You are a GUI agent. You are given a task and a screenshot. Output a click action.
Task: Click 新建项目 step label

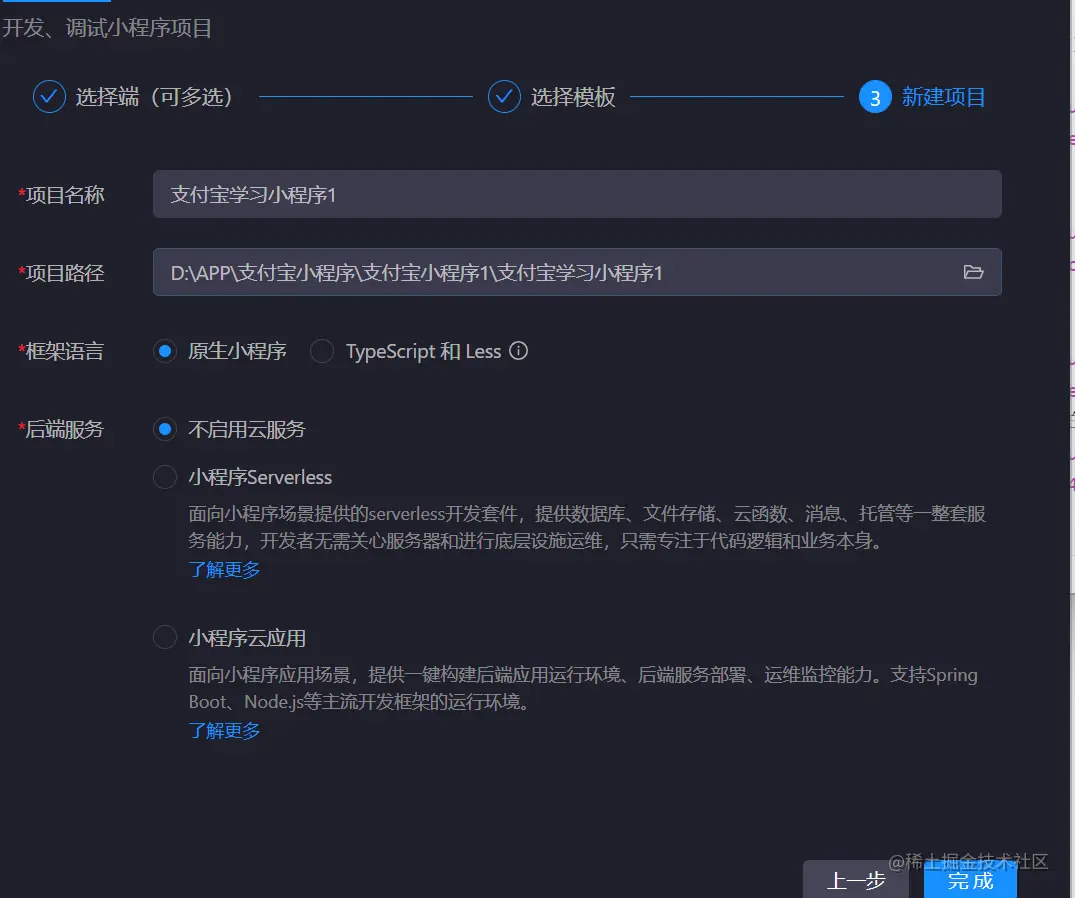[943, 97]
